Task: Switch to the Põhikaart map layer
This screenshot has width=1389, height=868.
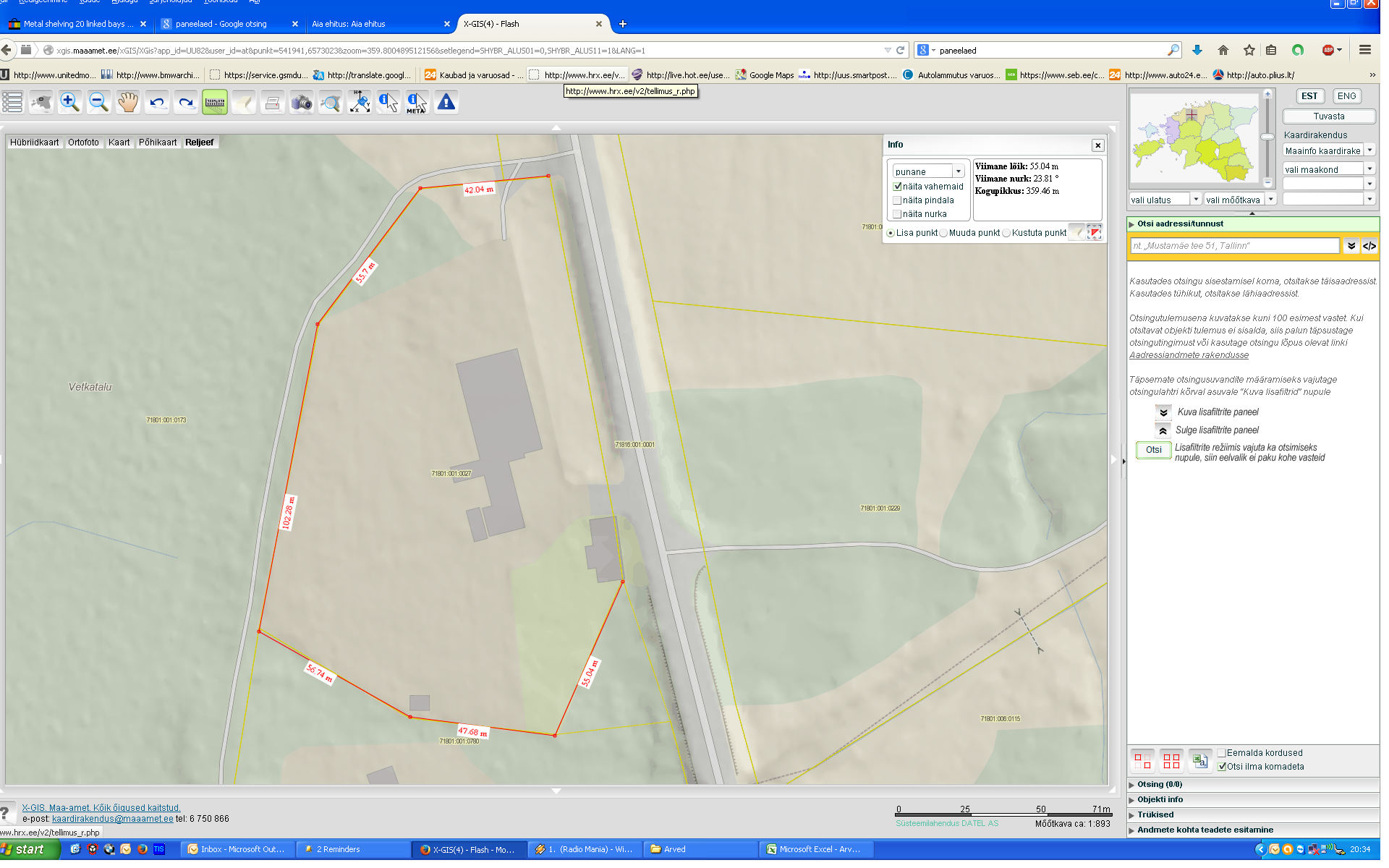Action: pos(158,142)
